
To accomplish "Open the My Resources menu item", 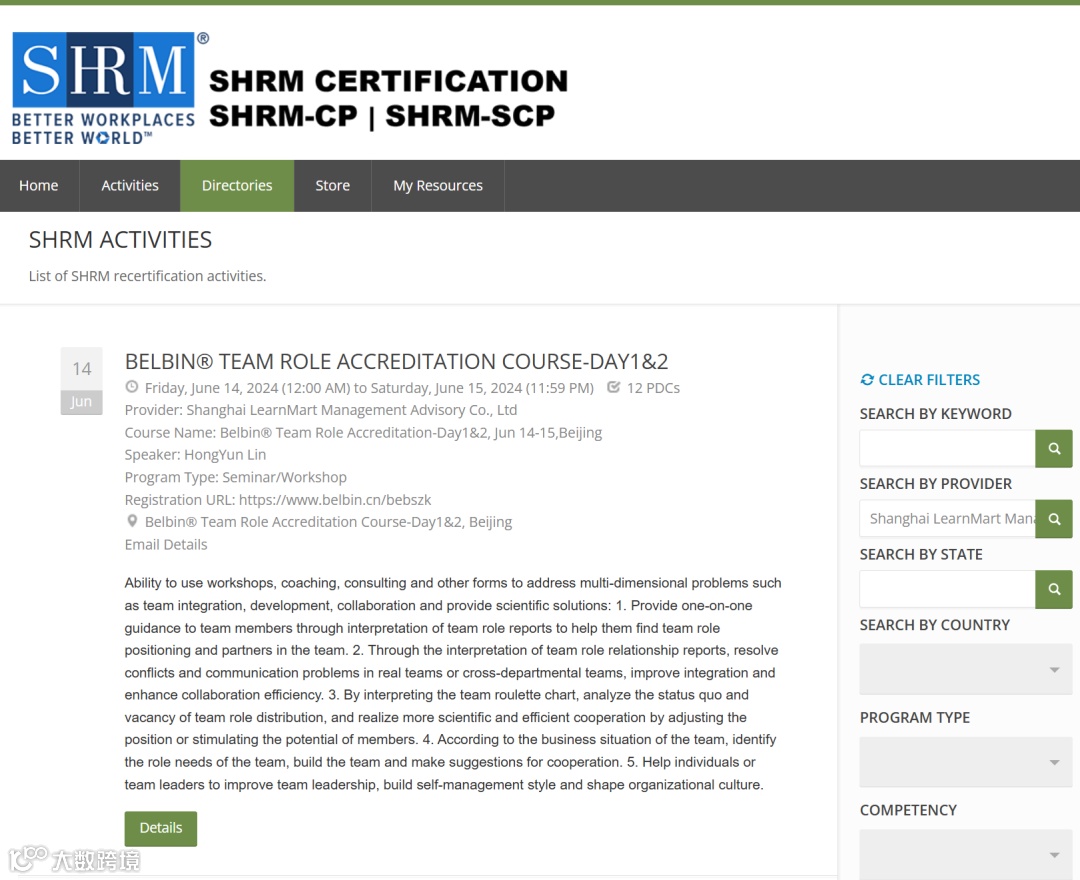I will tap(438, 186).
